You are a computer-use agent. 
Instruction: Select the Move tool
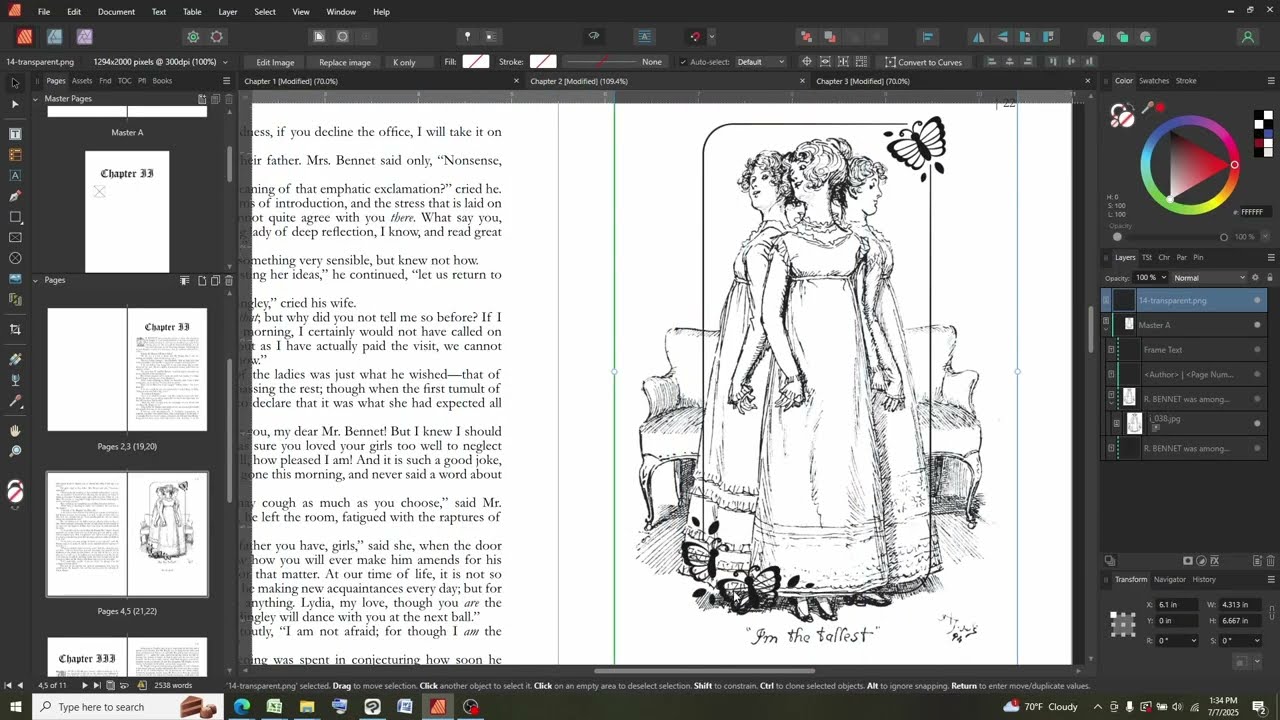tap(15, 83)
